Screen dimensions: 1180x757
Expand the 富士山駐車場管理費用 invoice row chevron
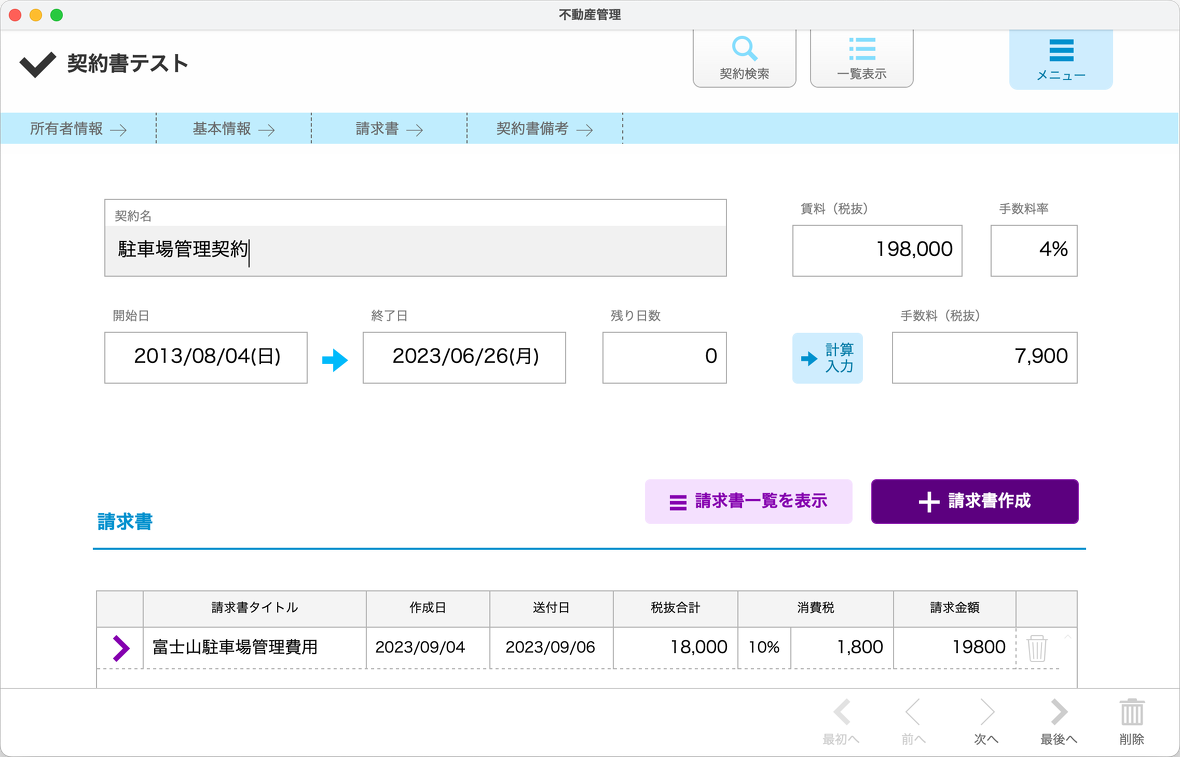121,648
